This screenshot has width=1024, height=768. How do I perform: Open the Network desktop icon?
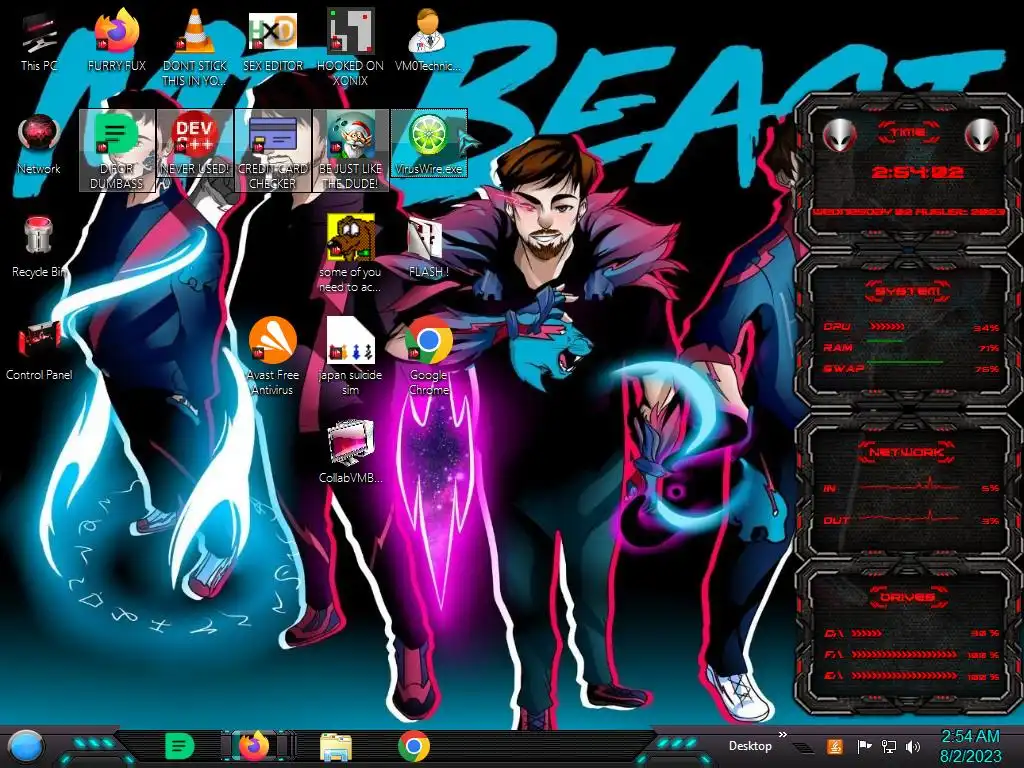click(x=39, y=145)
